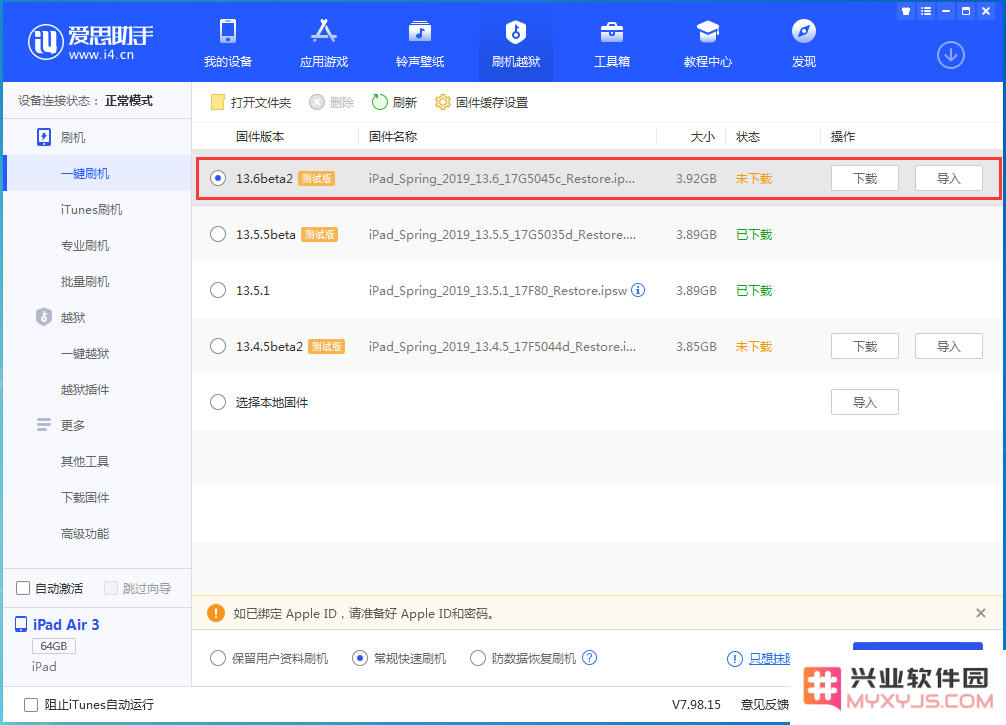Click the 爱思助手 i4.cn logo
Screen dimensions: 1006x725
pyautogui.click(x=90, y=42)
